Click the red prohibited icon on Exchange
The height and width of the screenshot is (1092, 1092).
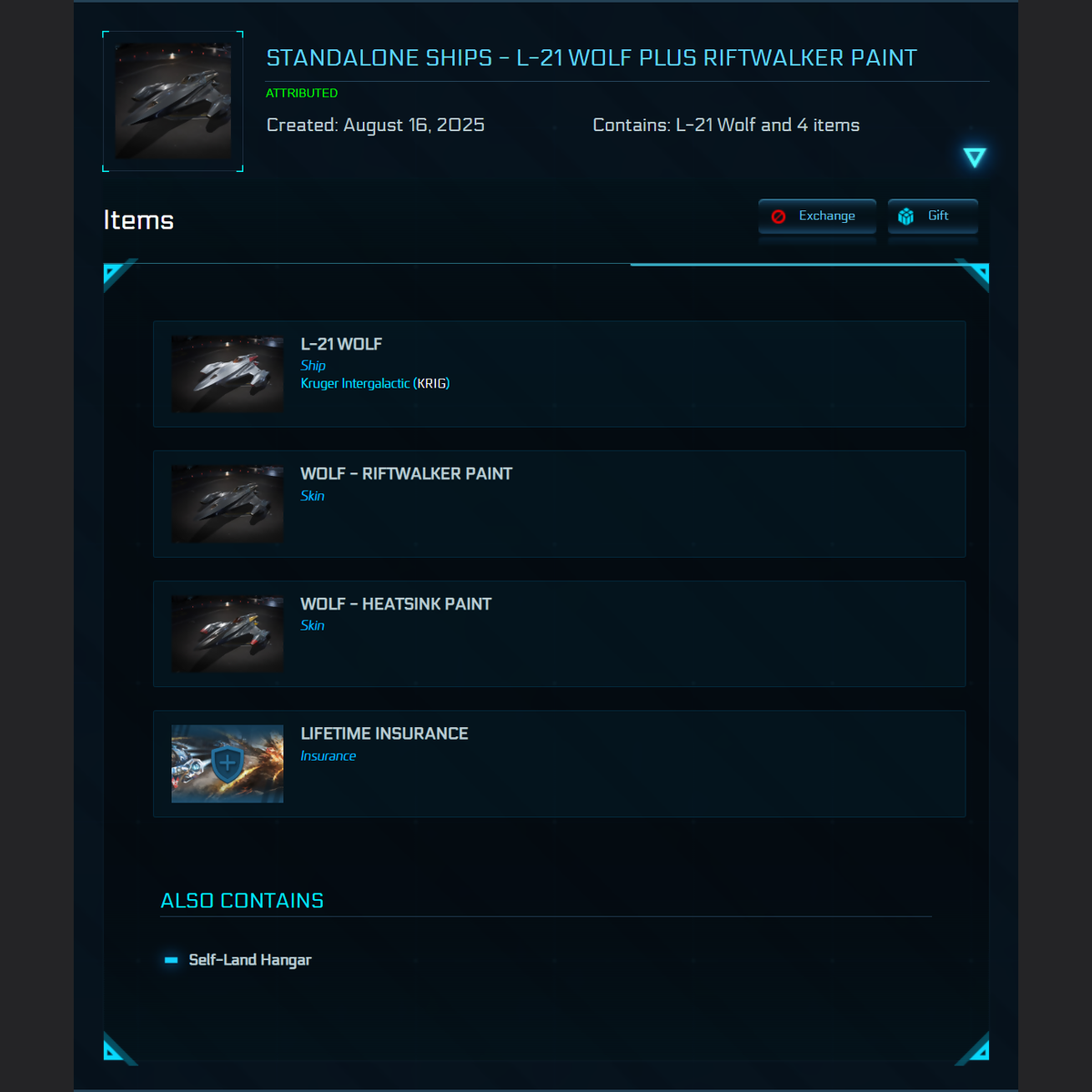click(779, 217)
